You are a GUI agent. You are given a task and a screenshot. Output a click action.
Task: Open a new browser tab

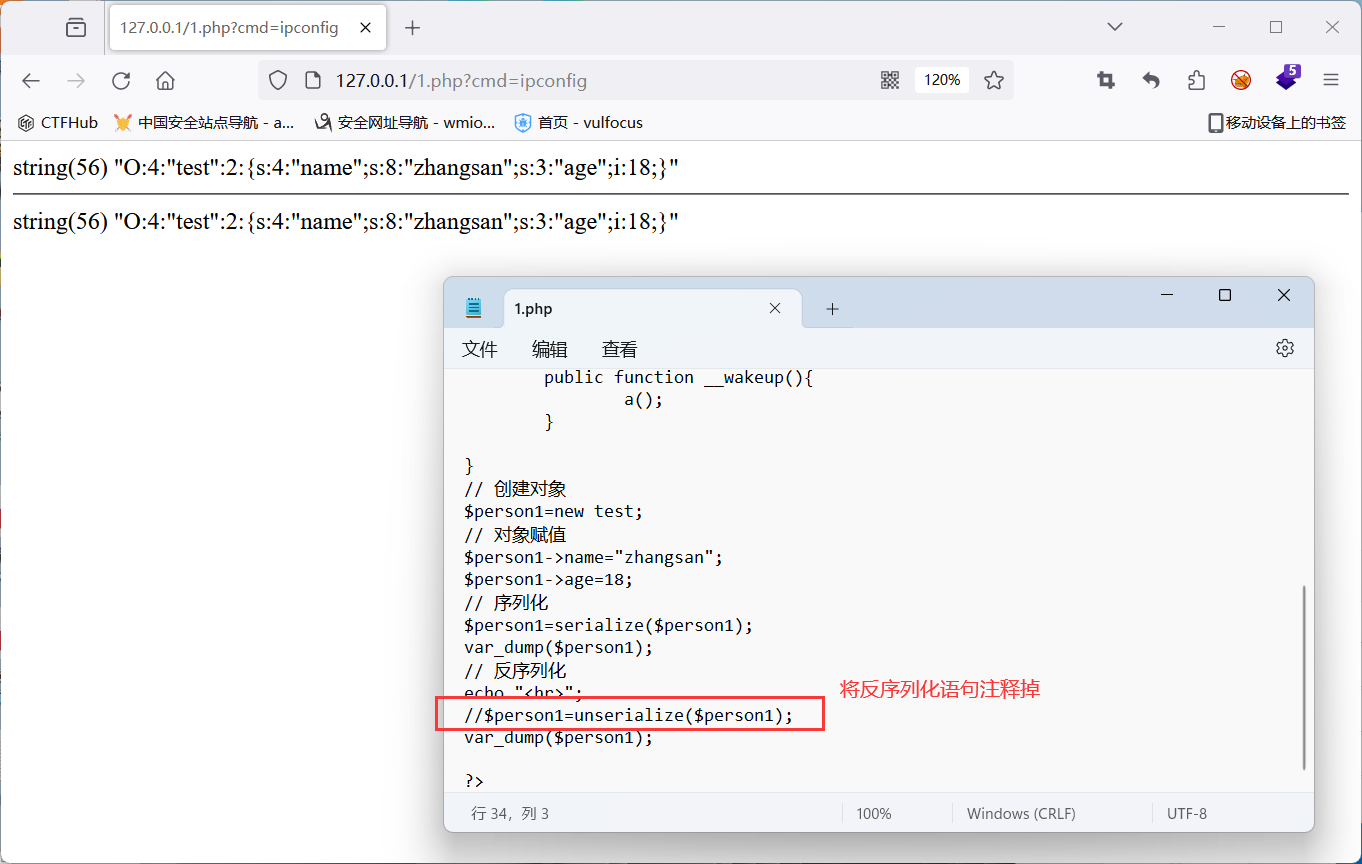click(x=412, y=28)
